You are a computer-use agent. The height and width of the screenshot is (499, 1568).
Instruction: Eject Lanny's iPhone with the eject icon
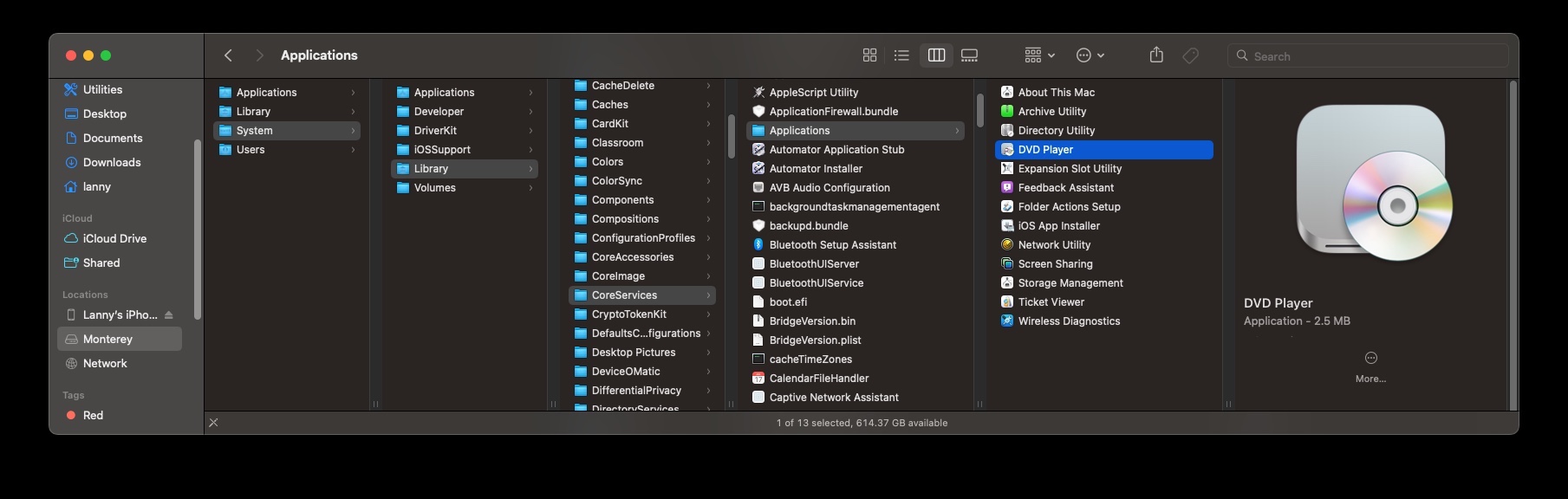169,315
